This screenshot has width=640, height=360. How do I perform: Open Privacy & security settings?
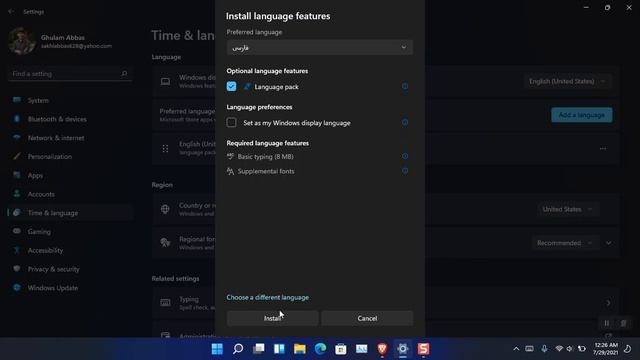70,269
